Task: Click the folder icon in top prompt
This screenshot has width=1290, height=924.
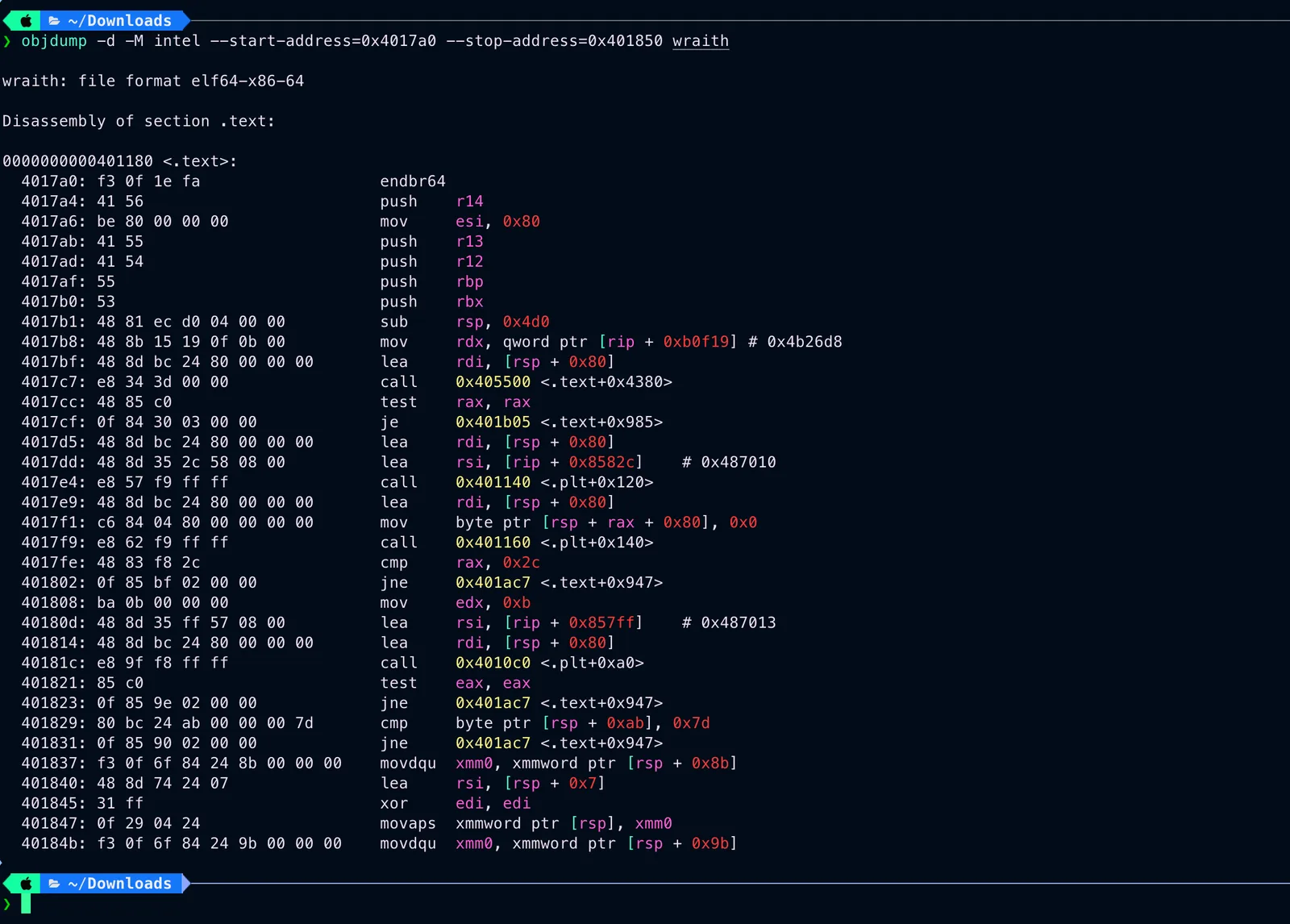Action: pyautogui.click(x=54, y=21)
